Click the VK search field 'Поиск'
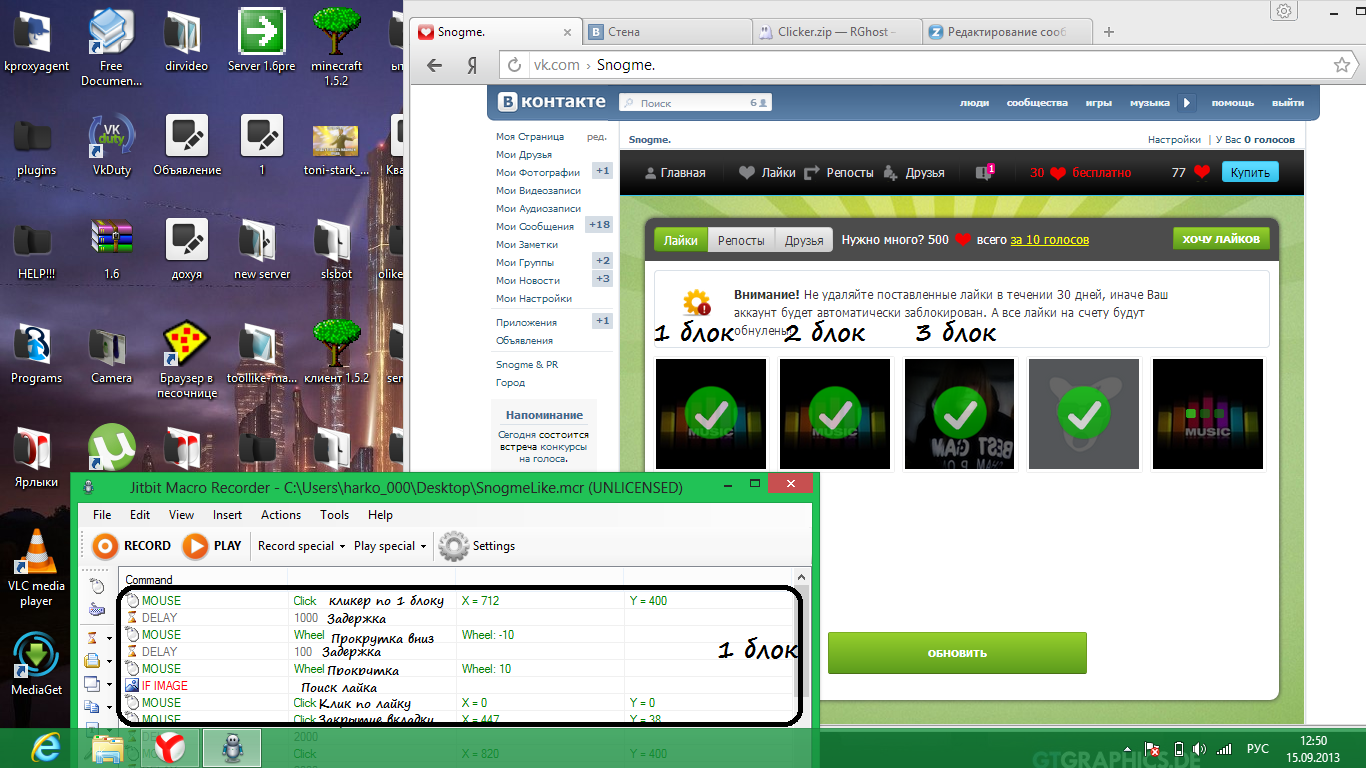This screenshot has height=768, width=1366. [695, 103]
